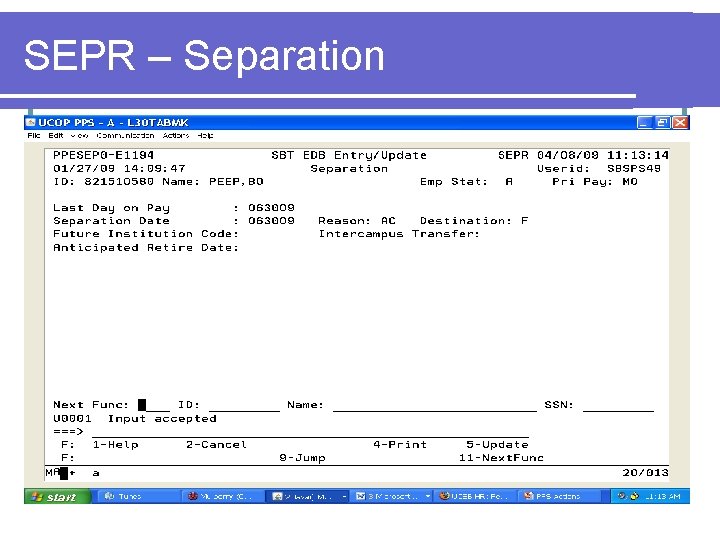This screenshot has height=540, width=720.
Task: Open the Communication menu
Action: (125, 135)
